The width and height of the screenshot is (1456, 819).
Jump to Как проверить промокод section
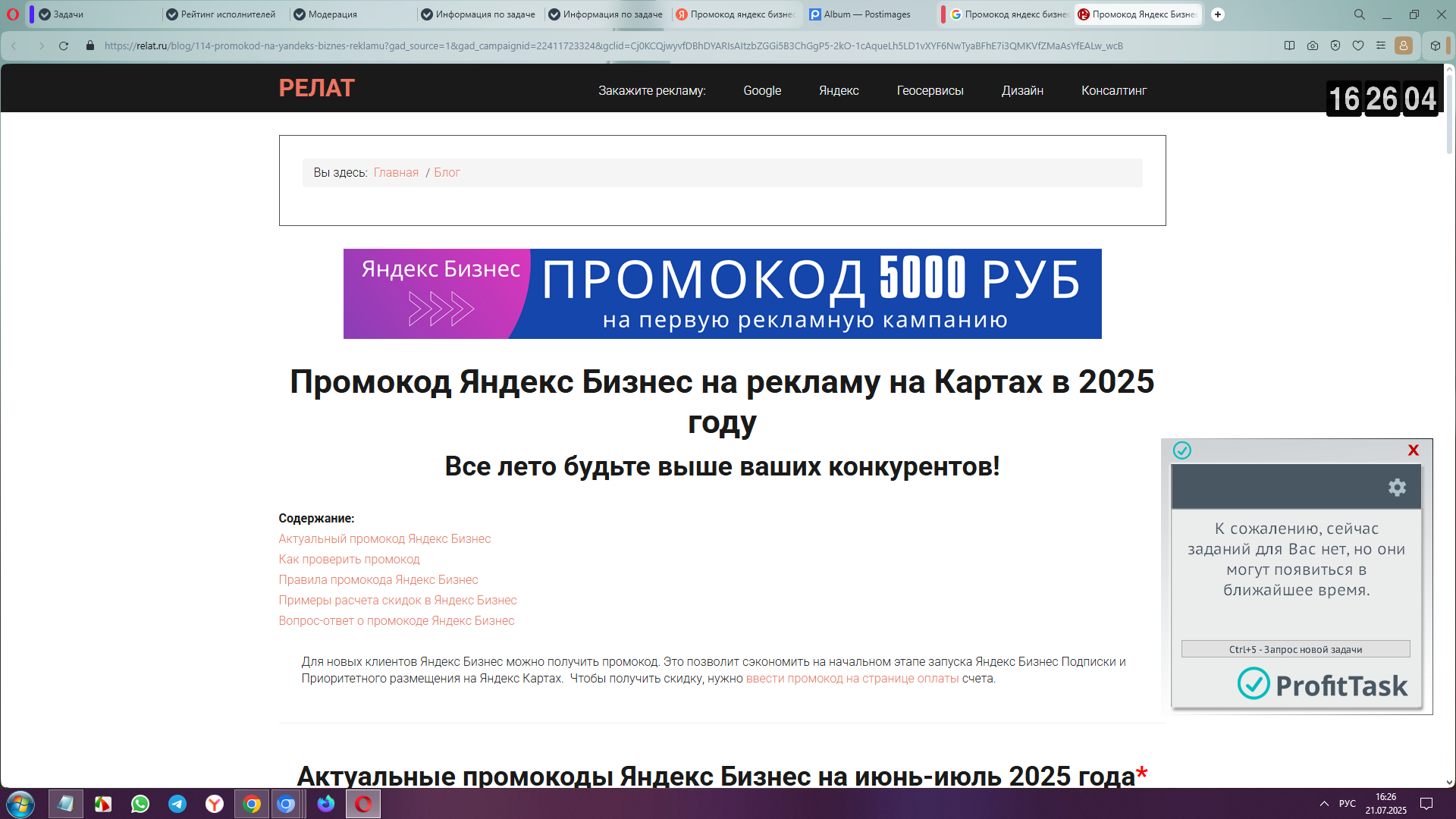tap(349, 560)
